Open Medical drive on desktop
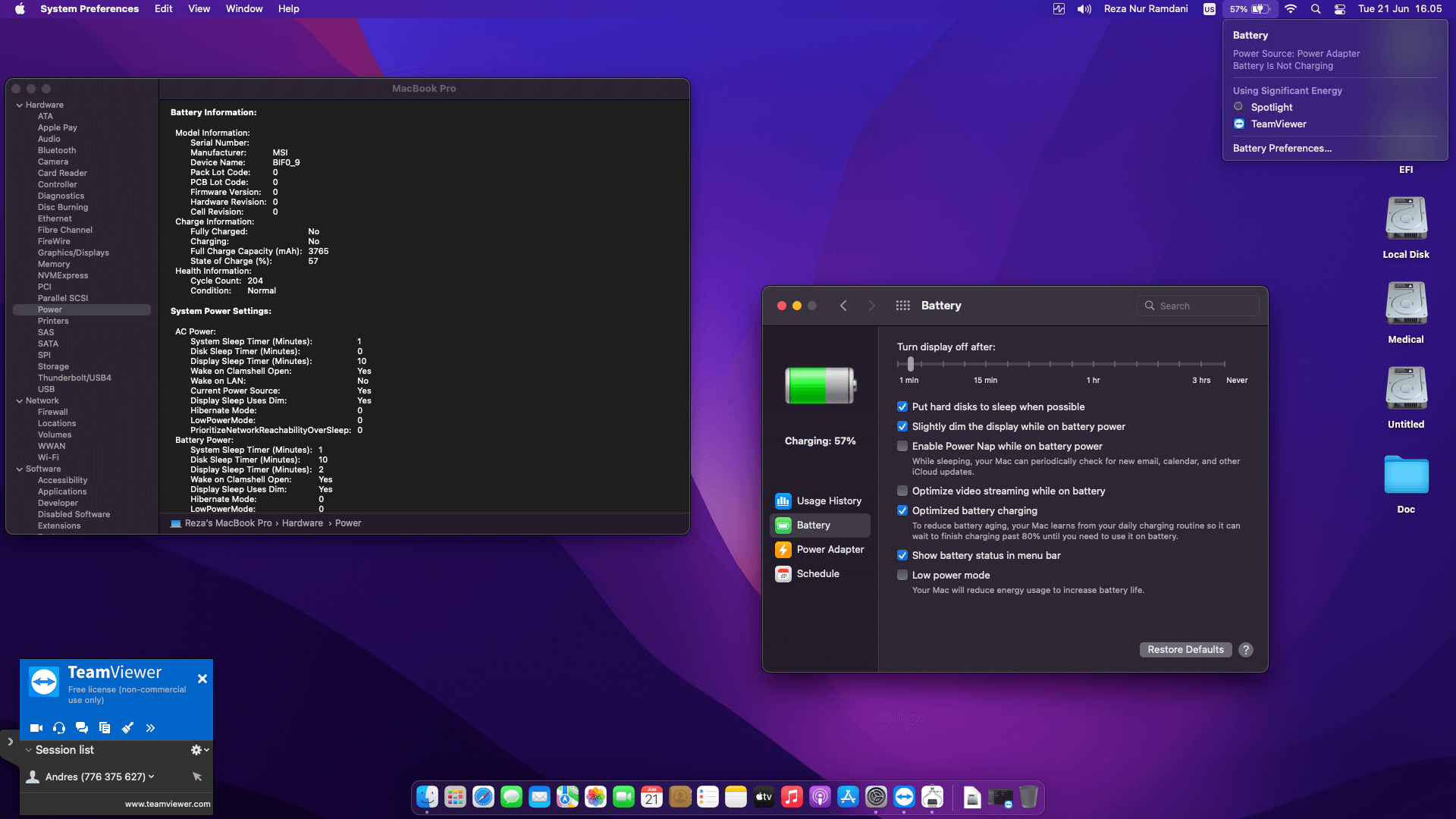The height and width of the screenshot is (819, 1456). 1406,312
